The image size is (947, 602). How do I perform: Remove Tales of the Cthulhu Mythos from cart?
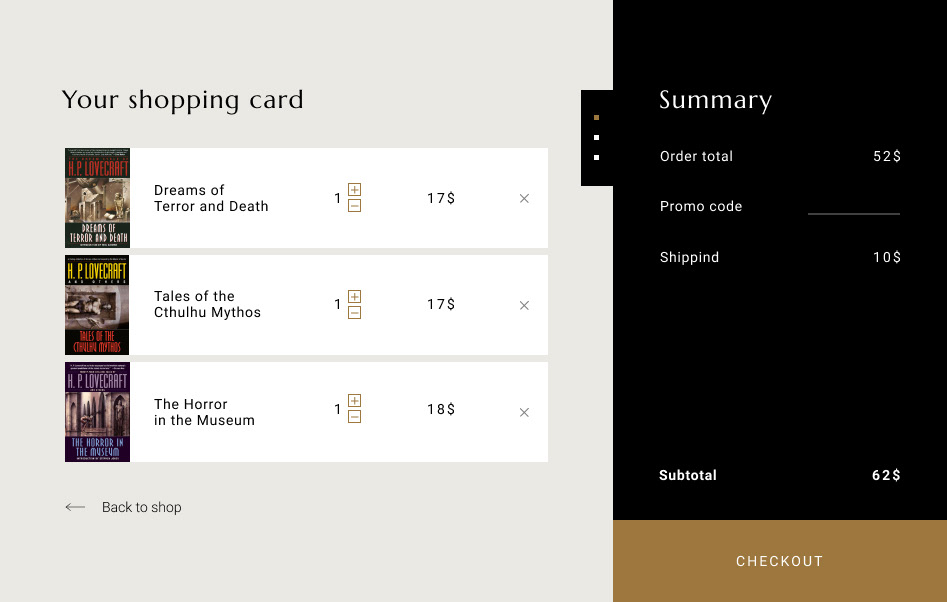point(524,306)
